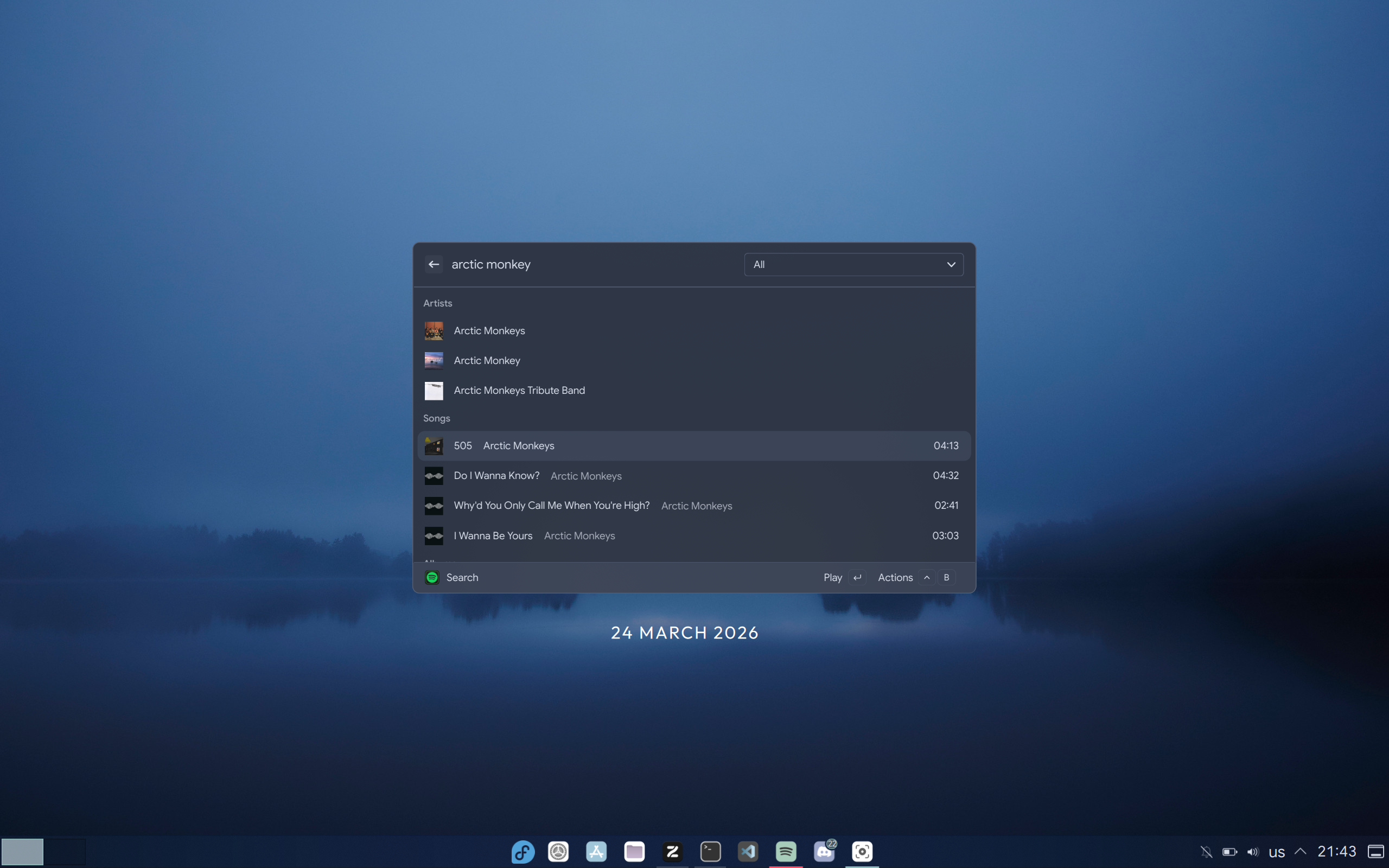Switch to Spotify in the taskbar

(x=786, y=851)
